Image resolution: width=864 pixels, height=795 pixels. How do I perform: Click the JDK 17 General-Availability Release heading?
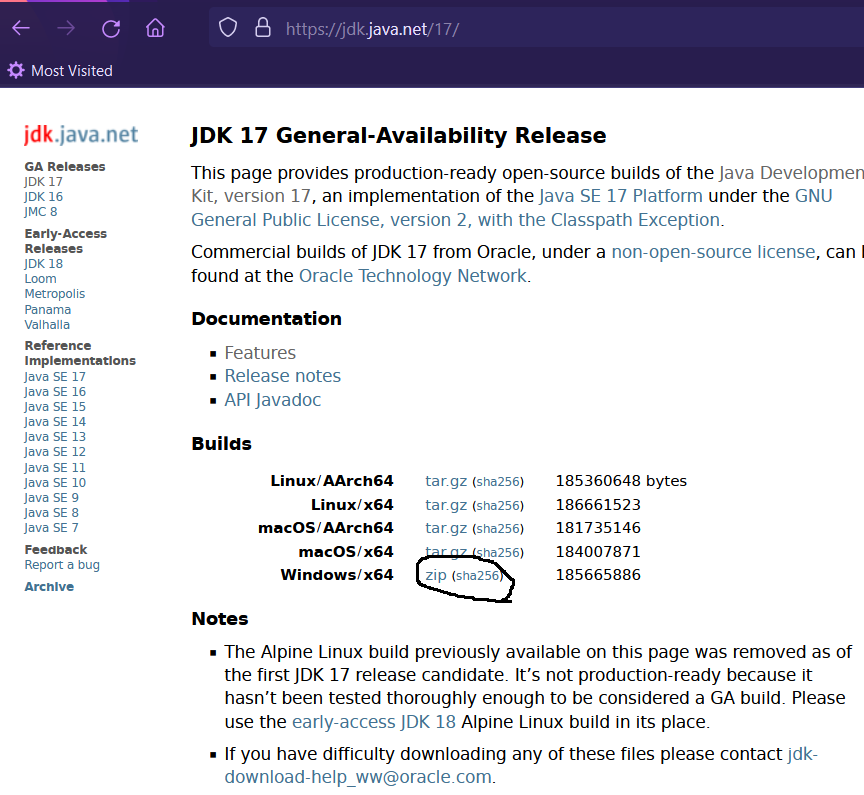(x=398, y=136)
